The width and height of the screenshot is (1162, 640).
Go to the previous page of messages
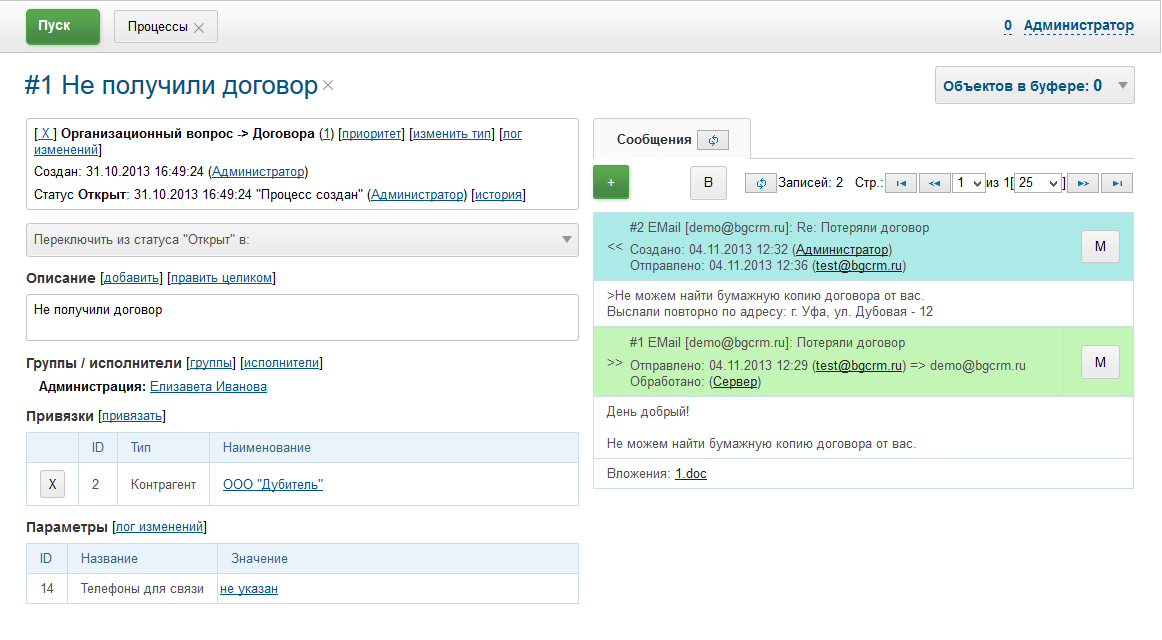(934, 182)
